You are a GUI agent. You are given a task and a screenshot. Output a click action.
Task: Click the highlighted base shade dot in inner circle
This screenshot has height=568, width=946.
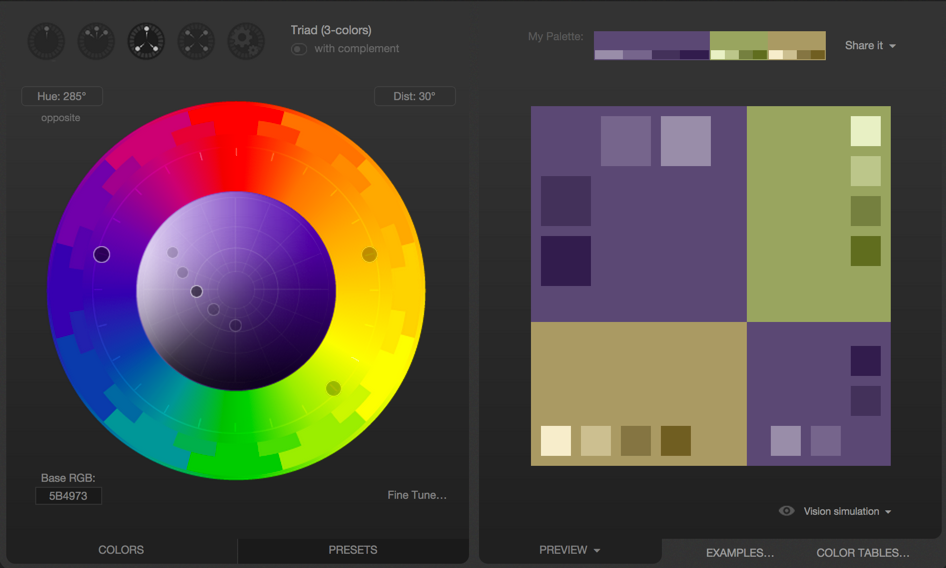click(196, 292)
